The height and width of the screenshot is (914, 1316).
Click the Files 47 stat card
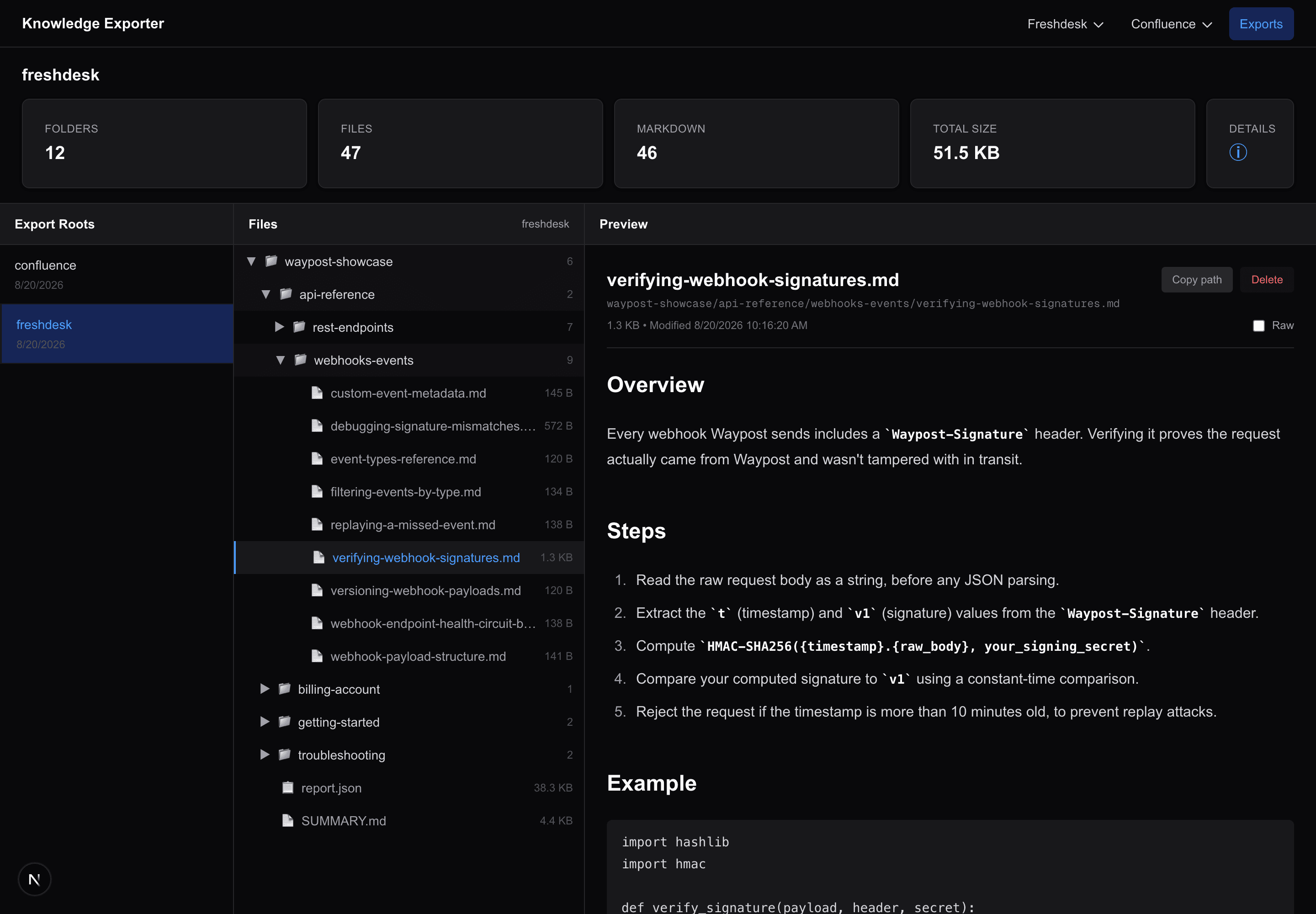point(461,143)
